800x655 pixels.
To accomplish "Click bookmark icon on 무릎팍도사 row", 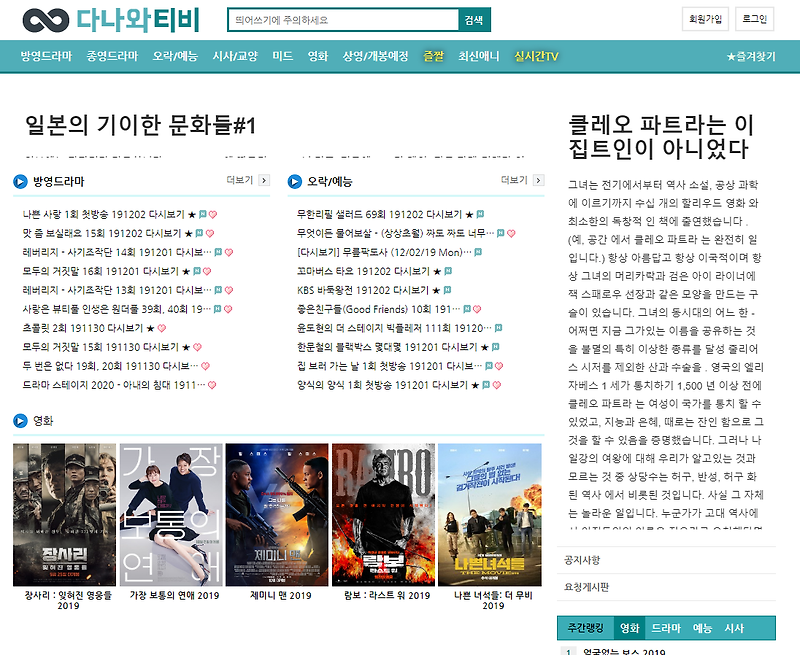I will click(478, 252).
